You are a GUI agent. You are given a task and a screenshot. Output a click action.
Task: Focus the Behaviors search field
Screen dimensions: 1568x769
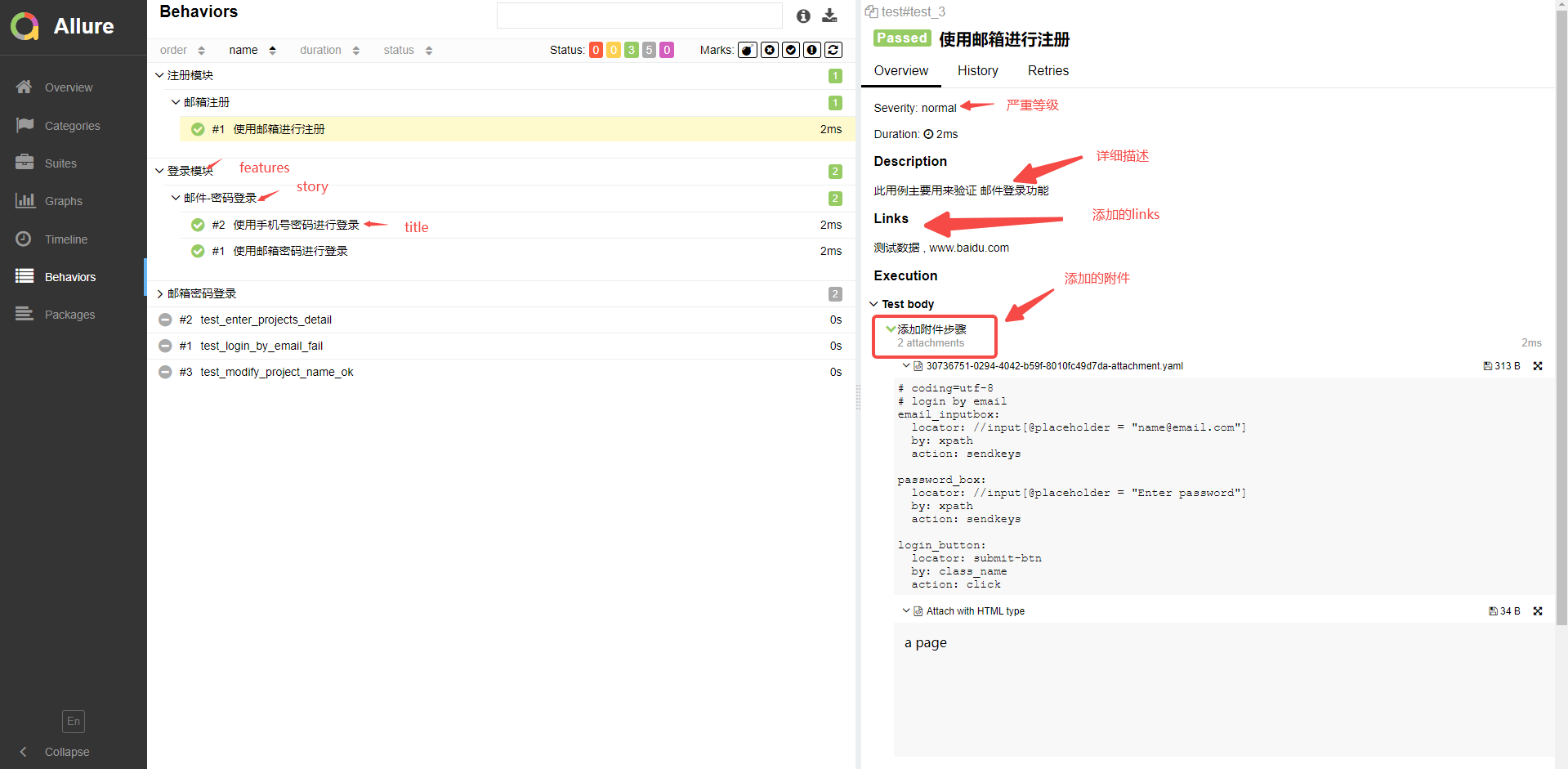coord(639,16)
